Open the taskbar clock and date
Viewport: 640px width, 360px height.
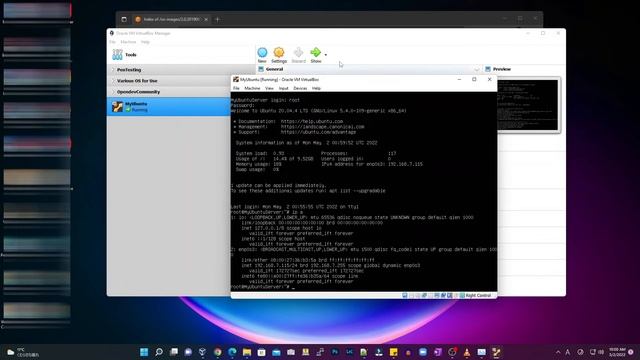617,352
